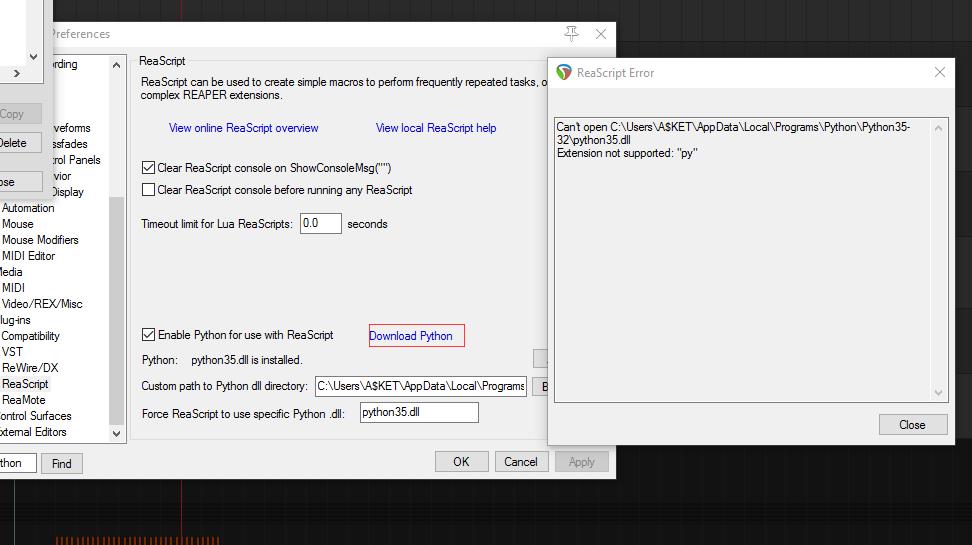Select ReWire/DX in the preferences tree

point(30,368)
